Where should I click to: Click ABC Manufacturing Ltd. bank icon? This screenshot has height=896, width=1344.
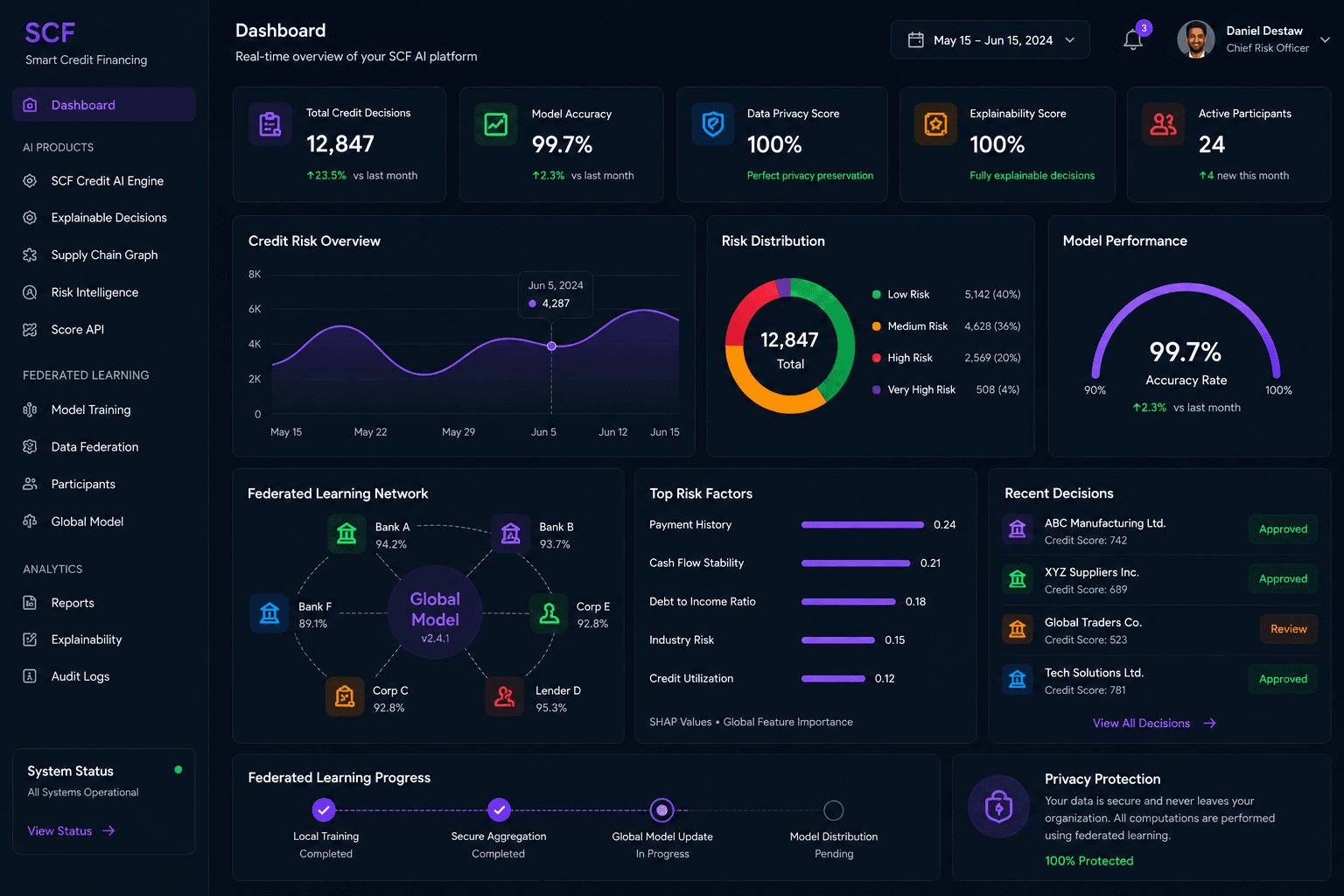pyautogui.click(x=1018, y=529)
